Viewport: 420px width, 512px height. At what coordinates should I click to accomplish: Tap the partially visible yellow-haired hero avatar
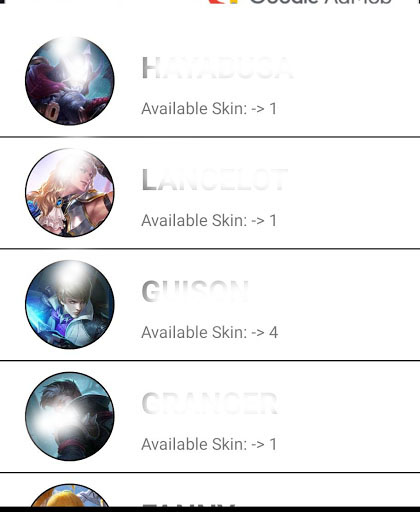(70, 495)
